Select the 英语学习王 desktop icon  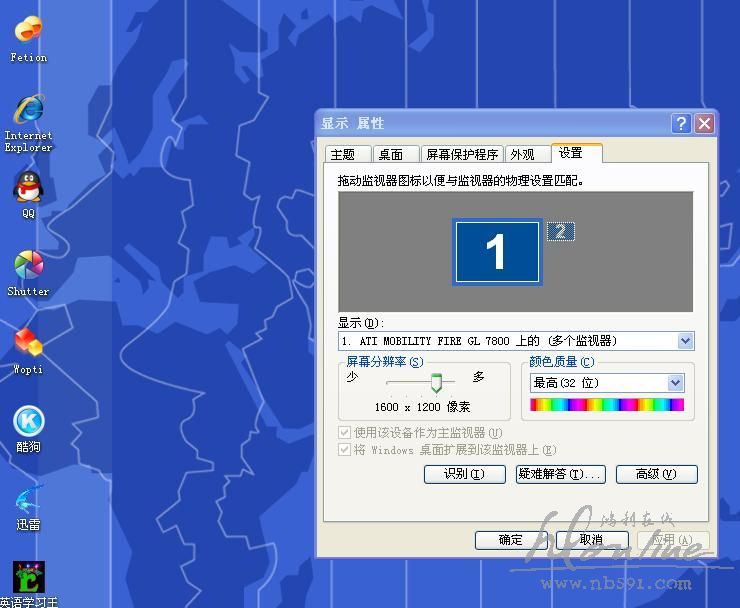coord(28,577)
